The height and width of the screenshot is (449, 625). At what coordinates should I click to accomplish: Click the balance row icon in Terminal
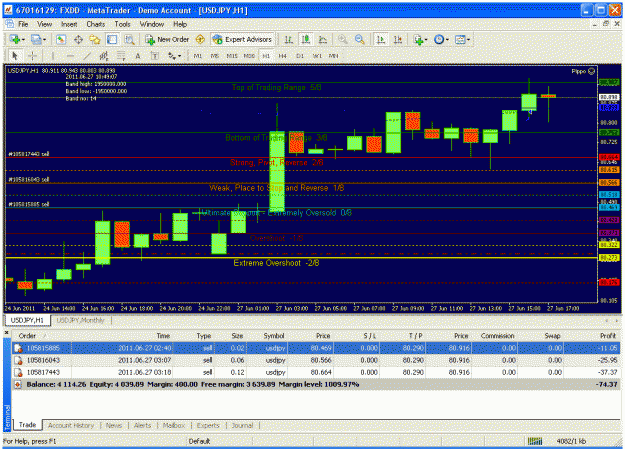(18, 384)
